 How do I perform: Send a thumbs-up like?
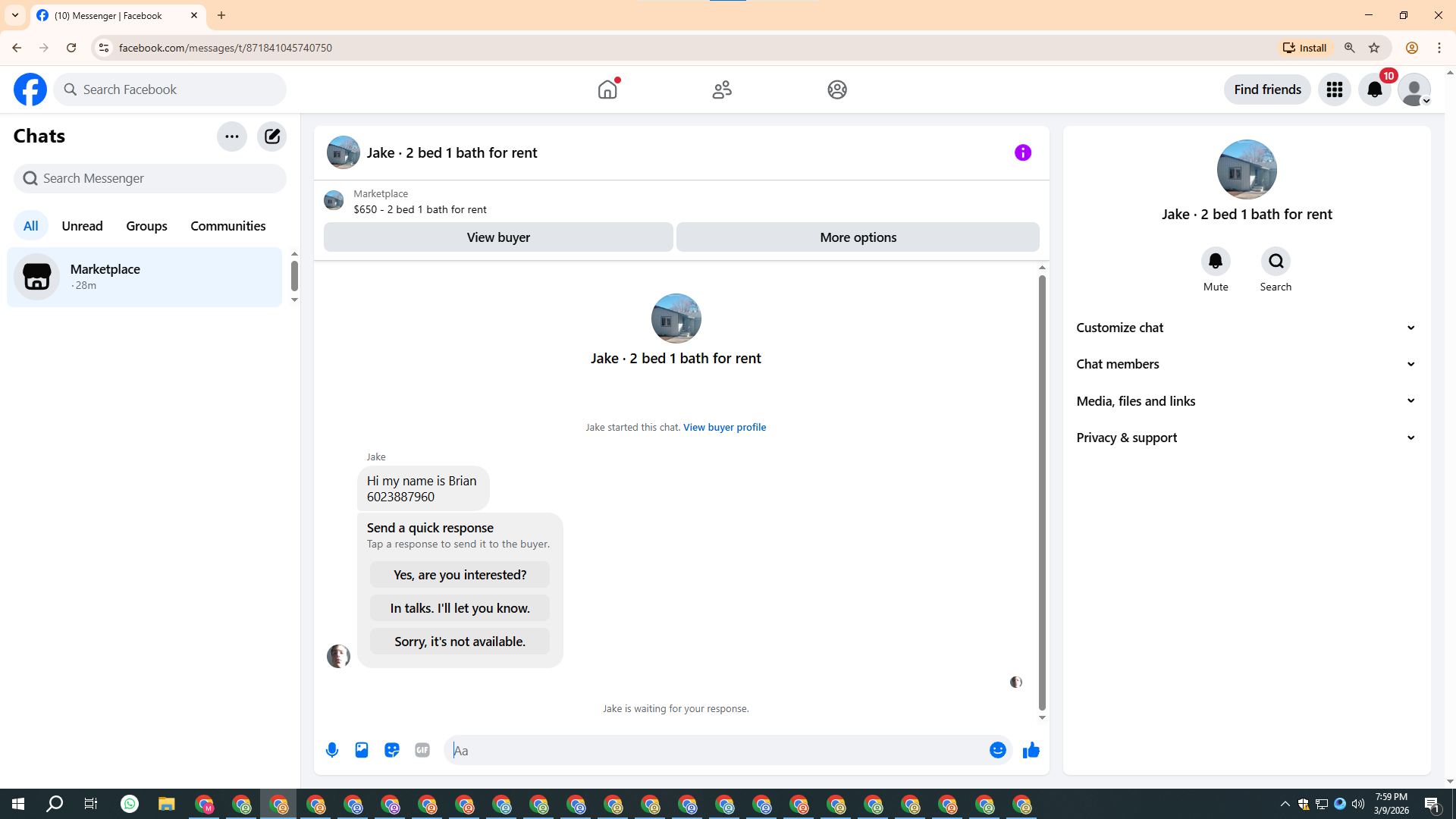click(x=1031, y=750)
